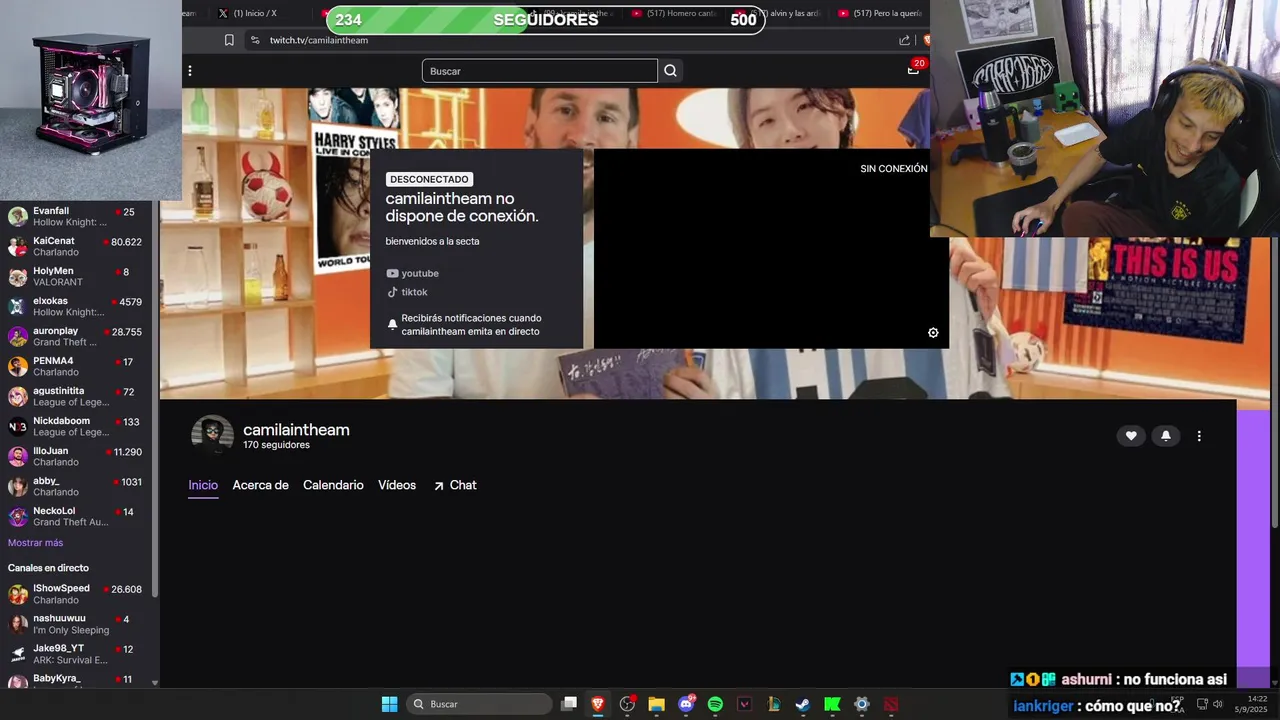The height and width of the screenshot is (720, 1280).
Task: View site information icon beside URL
Action: (x=255, y=40)
